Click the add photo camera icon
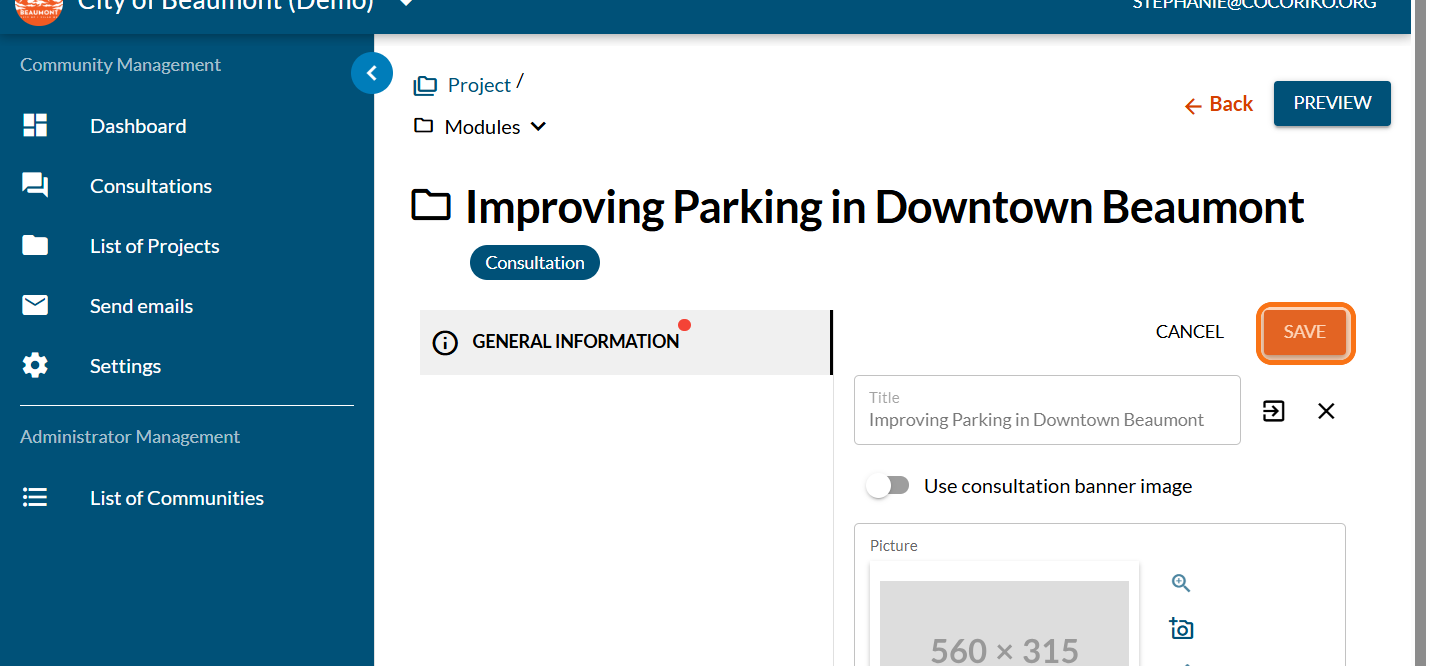The image size is (1430, 666). pos(1181,628)
